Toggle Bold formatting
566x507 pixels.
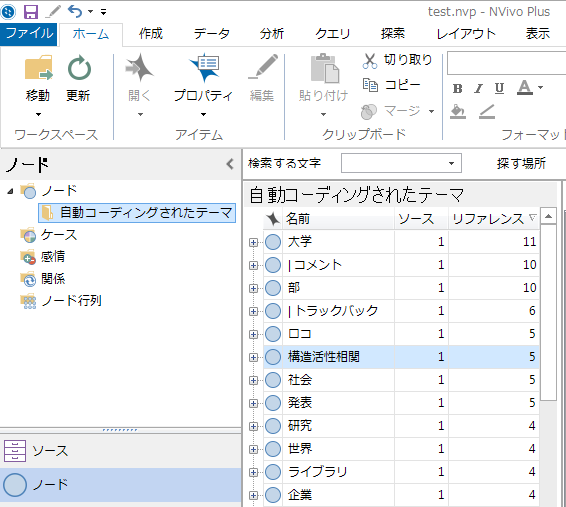pyautogui.click(x=457, y=88)
